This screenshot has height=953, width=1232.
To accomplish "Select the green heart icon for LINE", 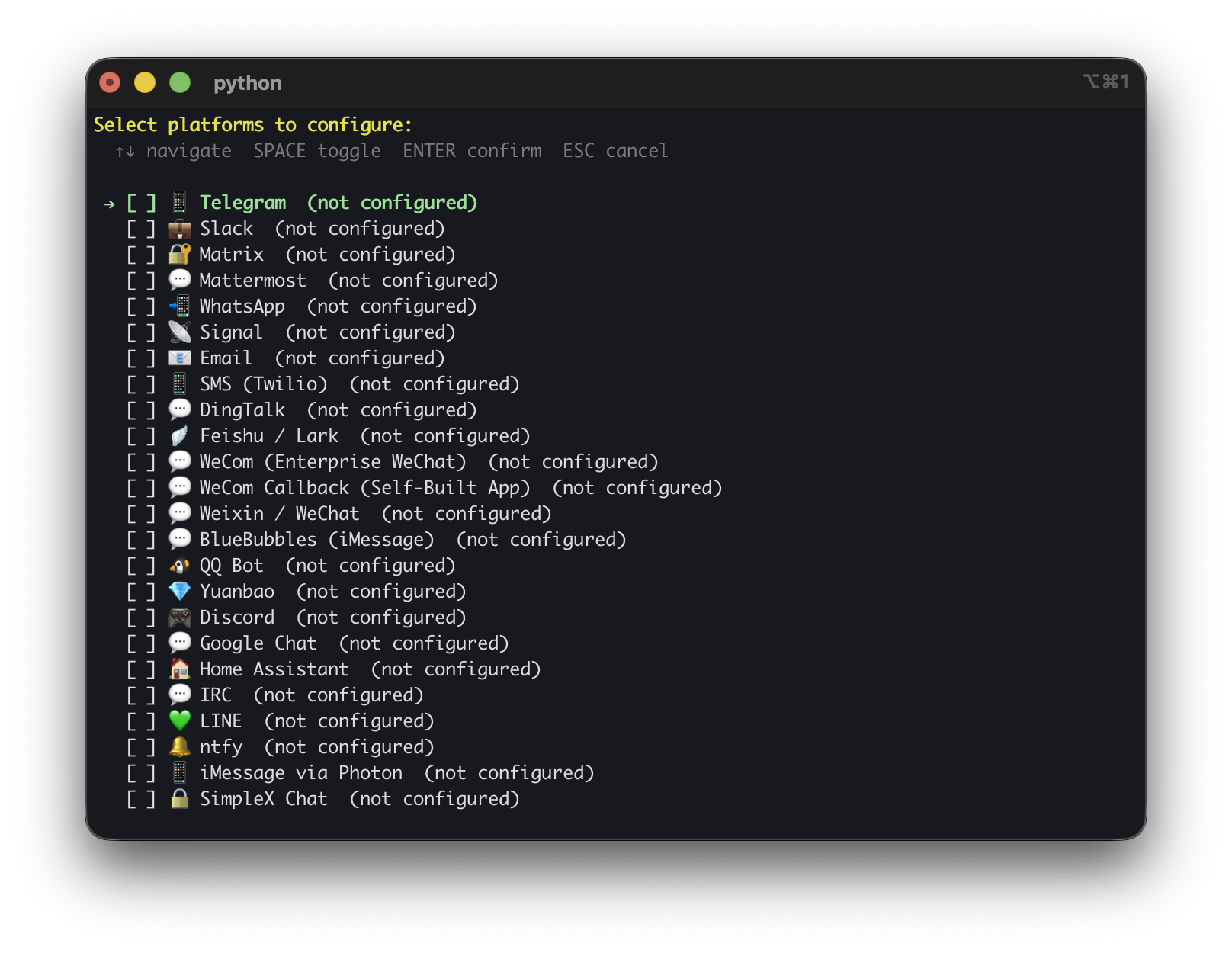I will [x=179, y=721].
